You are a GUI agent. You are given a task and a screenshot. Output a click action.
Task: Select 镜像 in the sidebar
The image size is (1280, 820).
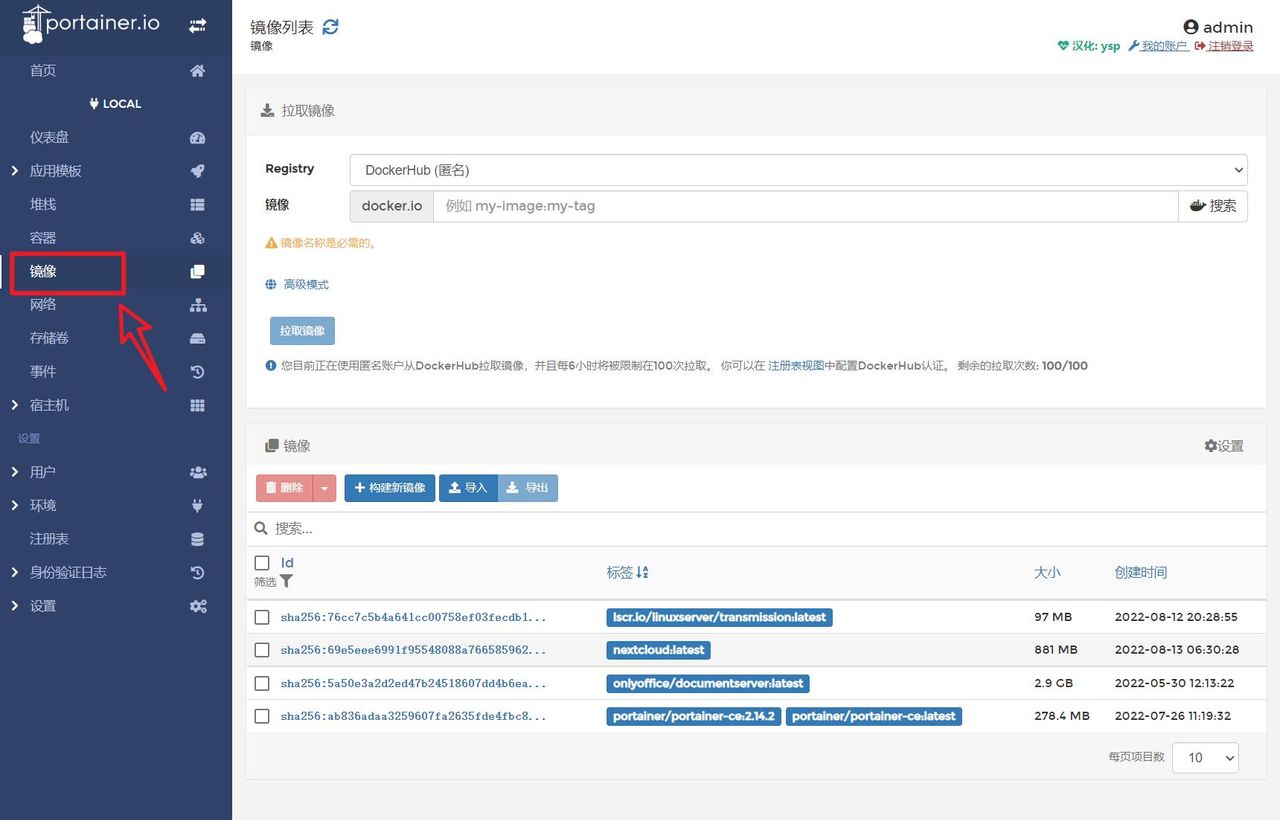(x=43, y=272)
